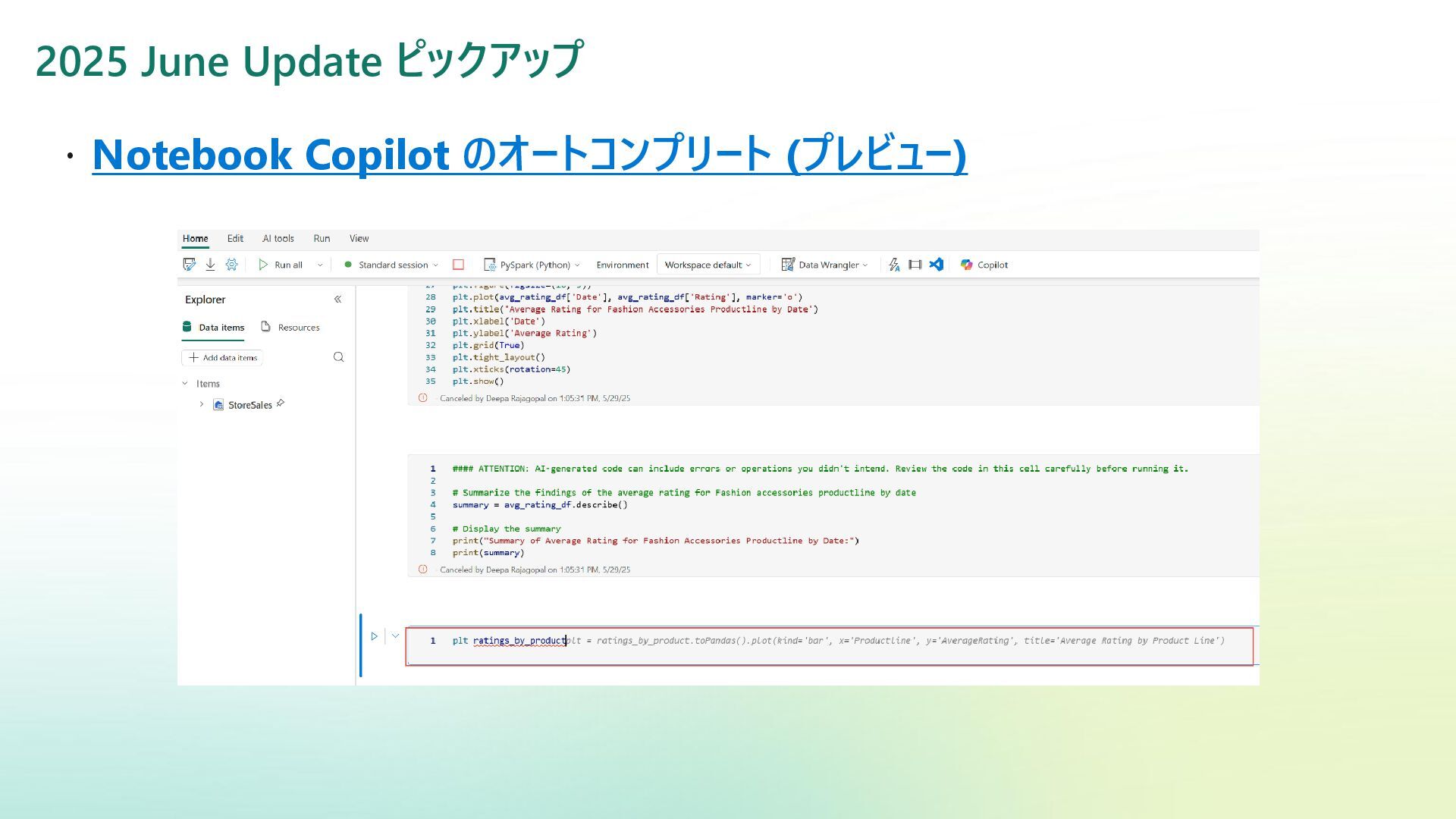Expand run options chevron beside last cell
The image size is (1456, 819).
point(395,635)
